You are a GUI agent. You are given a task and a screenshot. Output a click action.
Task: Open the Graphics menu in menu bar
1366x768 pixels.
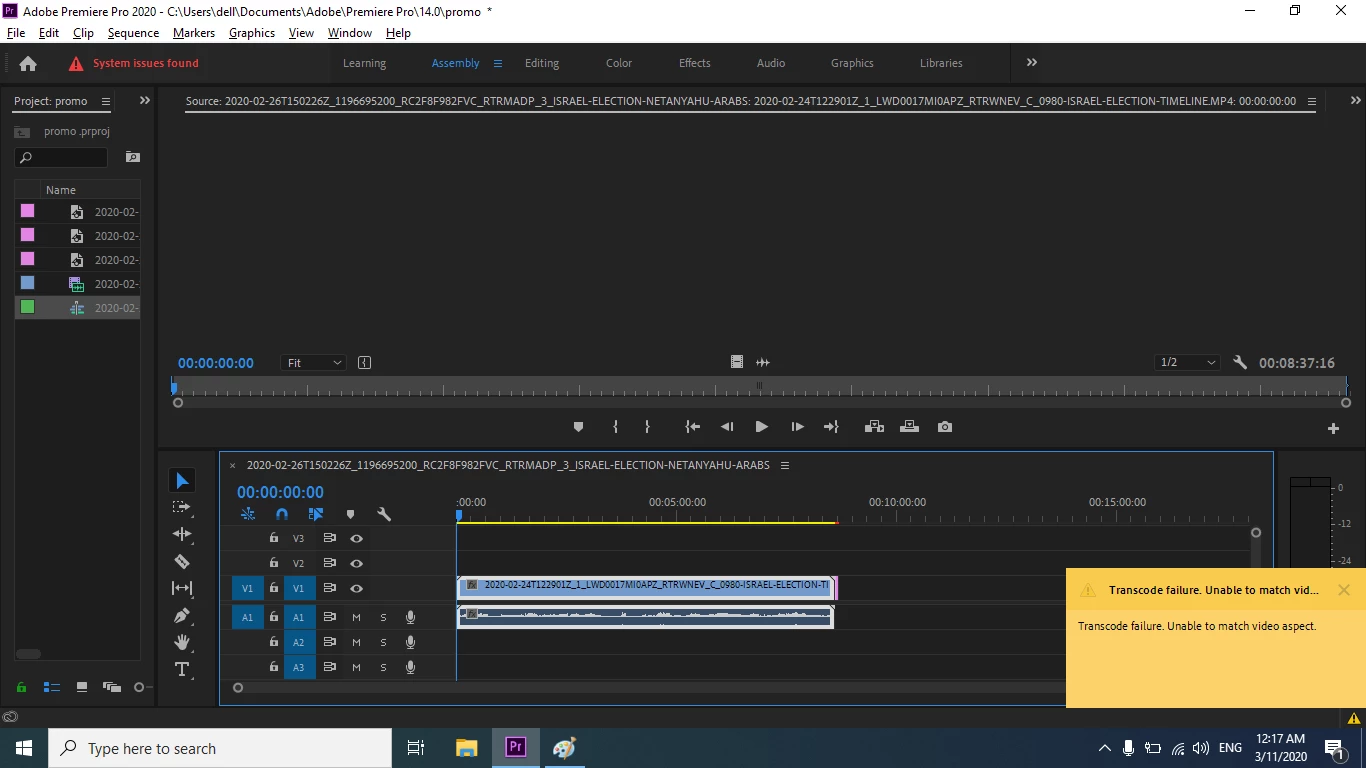[x=252, y=33]
